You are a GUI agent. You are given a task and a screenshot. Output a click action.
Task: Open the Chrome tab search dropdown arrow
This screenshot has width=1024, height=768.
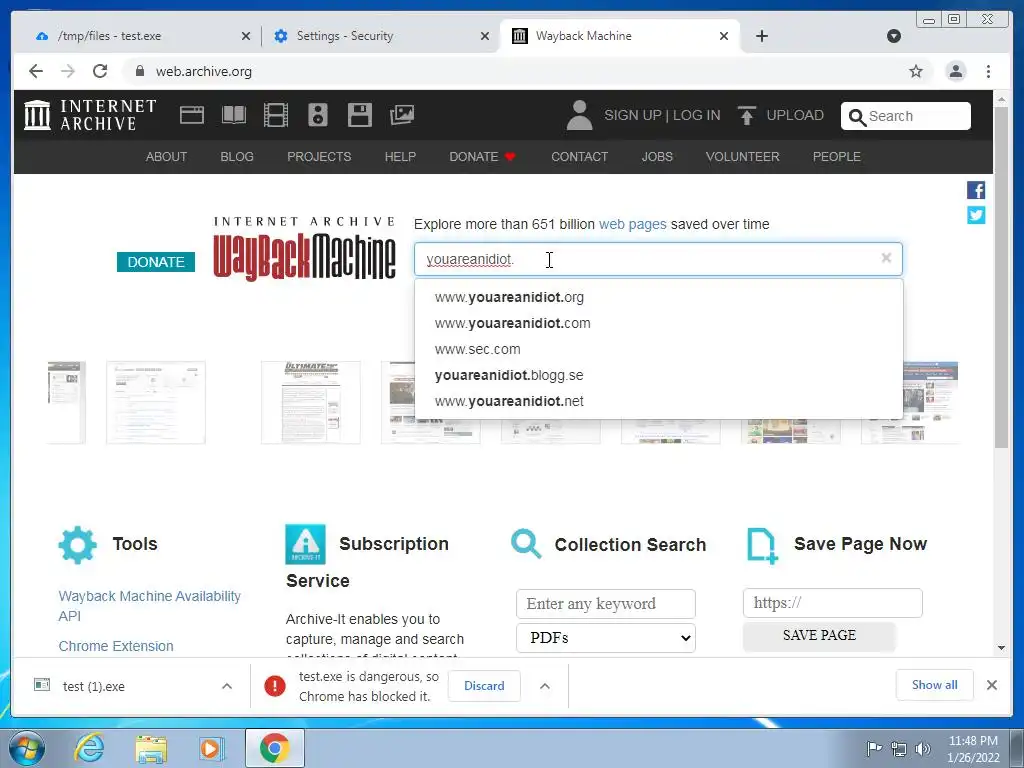(x=894, y=36)
